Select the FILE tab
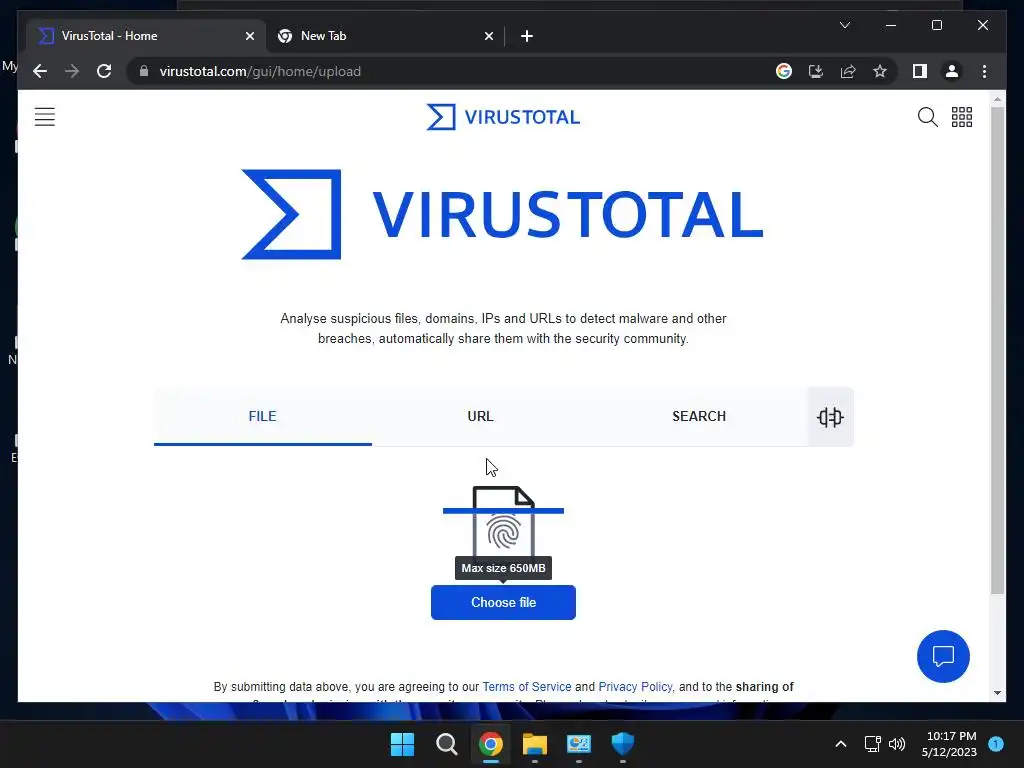Screen dimensions: 1024x768 pyautogui.click(x=263, y=417)
